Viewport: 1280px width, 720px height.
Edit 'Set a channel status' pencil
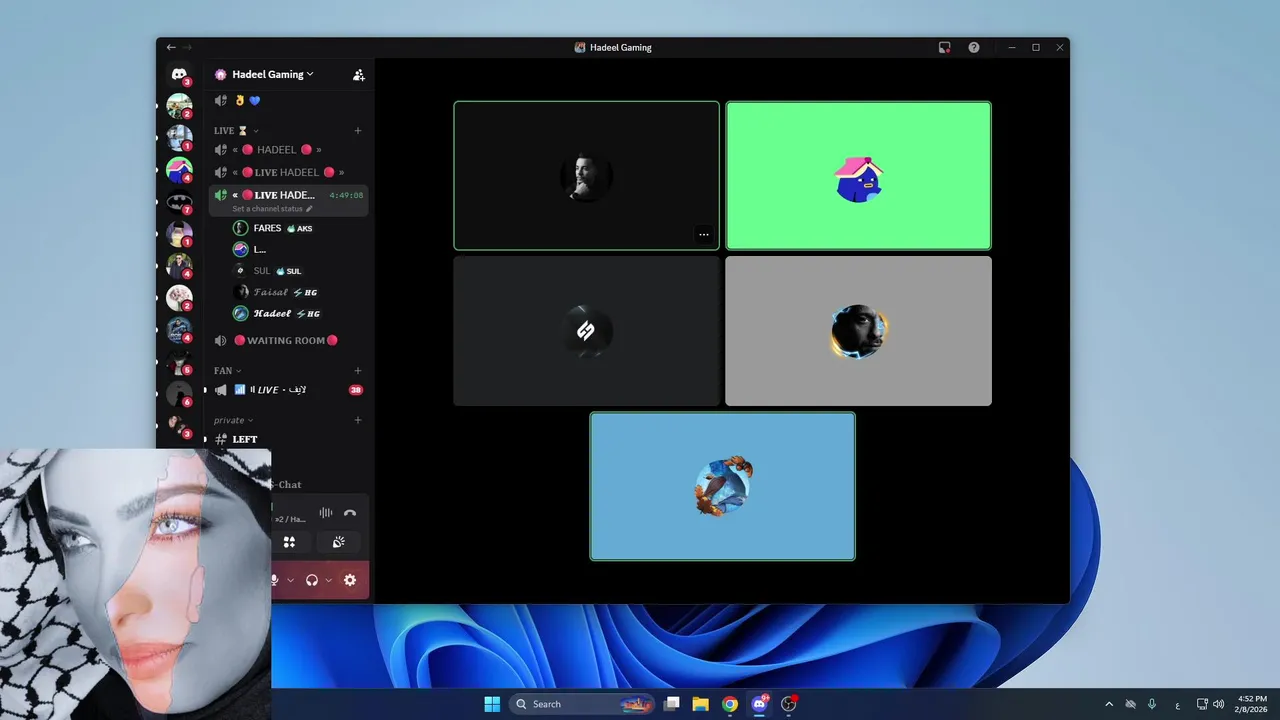309,209
